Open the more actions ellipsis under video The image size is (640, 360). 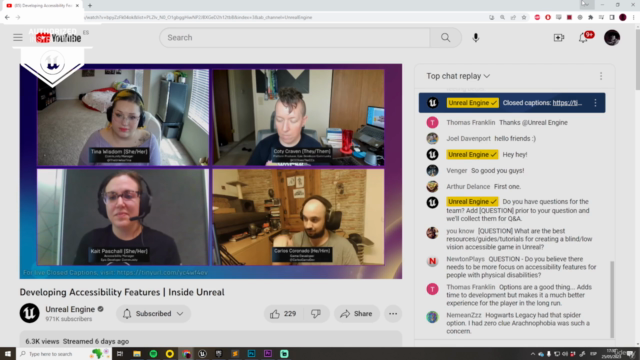click(393, 313)
